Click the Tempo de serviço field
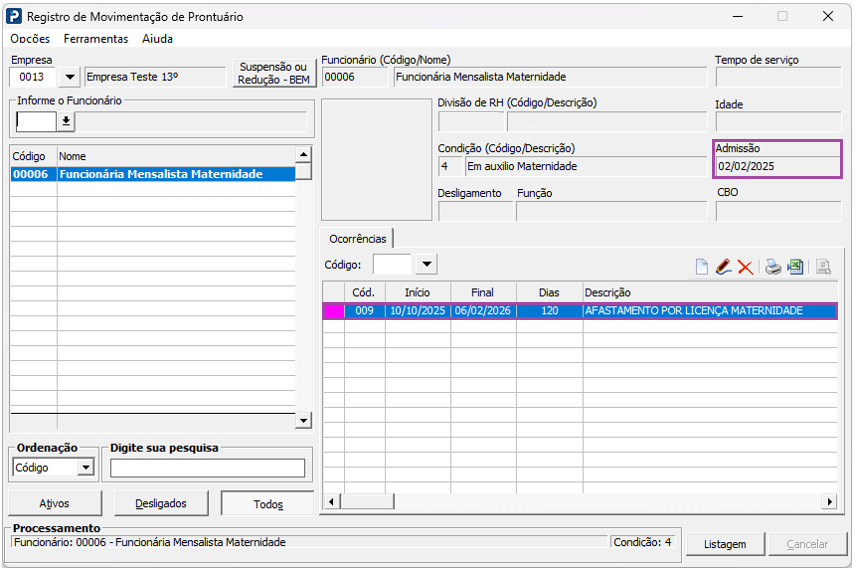Screen dimensions: 855x570 tap(778, 77)
